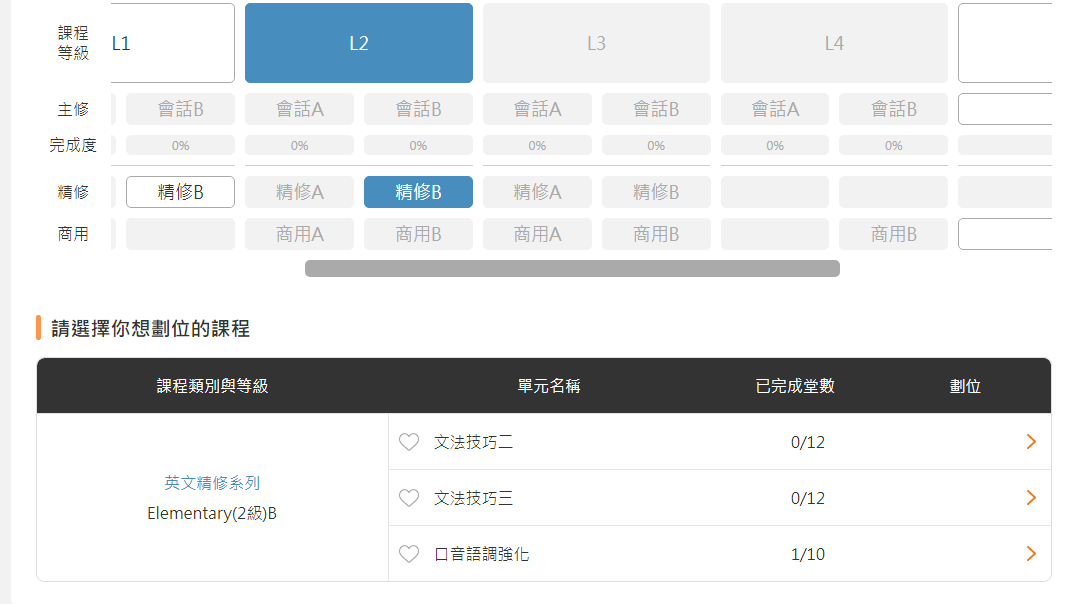Choose 會話B under L3
This screenshot has height=604, width=1072.
click(x=656, y=109)
